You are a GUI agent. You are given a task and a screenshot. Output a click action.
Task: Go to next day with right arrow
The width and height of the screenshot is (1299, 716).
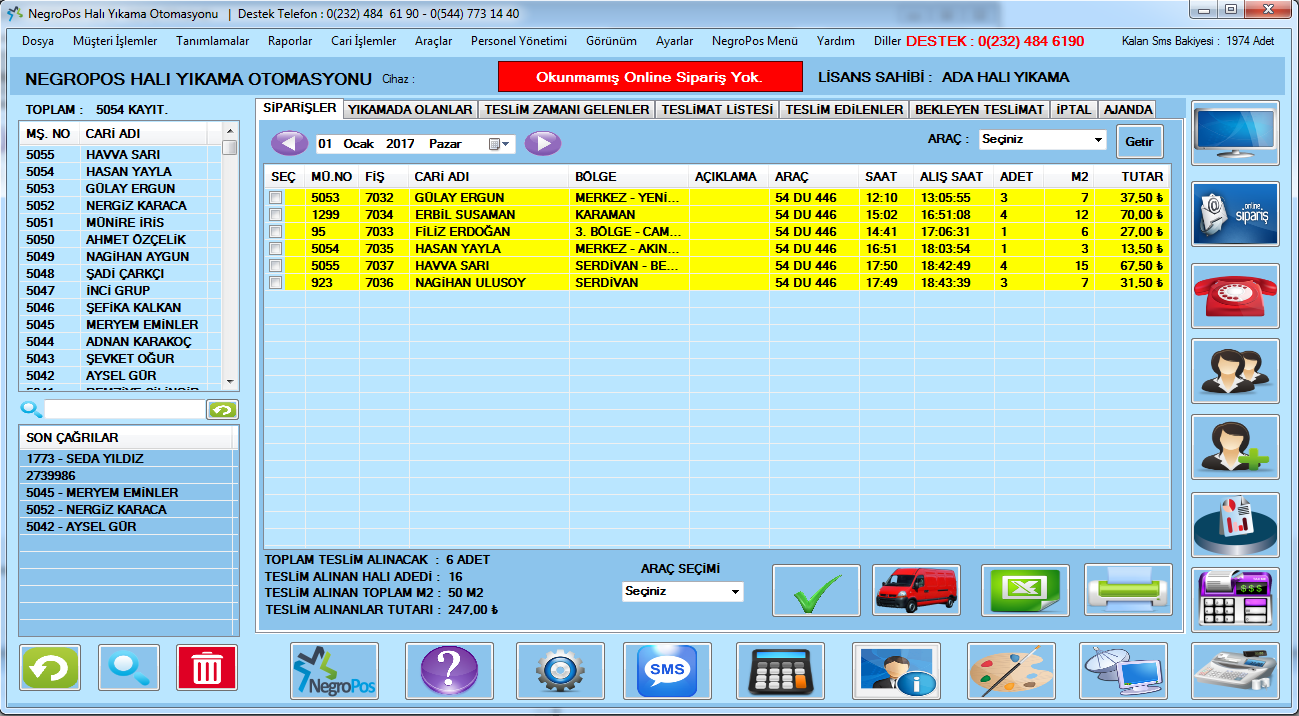[x=543, y=143]
